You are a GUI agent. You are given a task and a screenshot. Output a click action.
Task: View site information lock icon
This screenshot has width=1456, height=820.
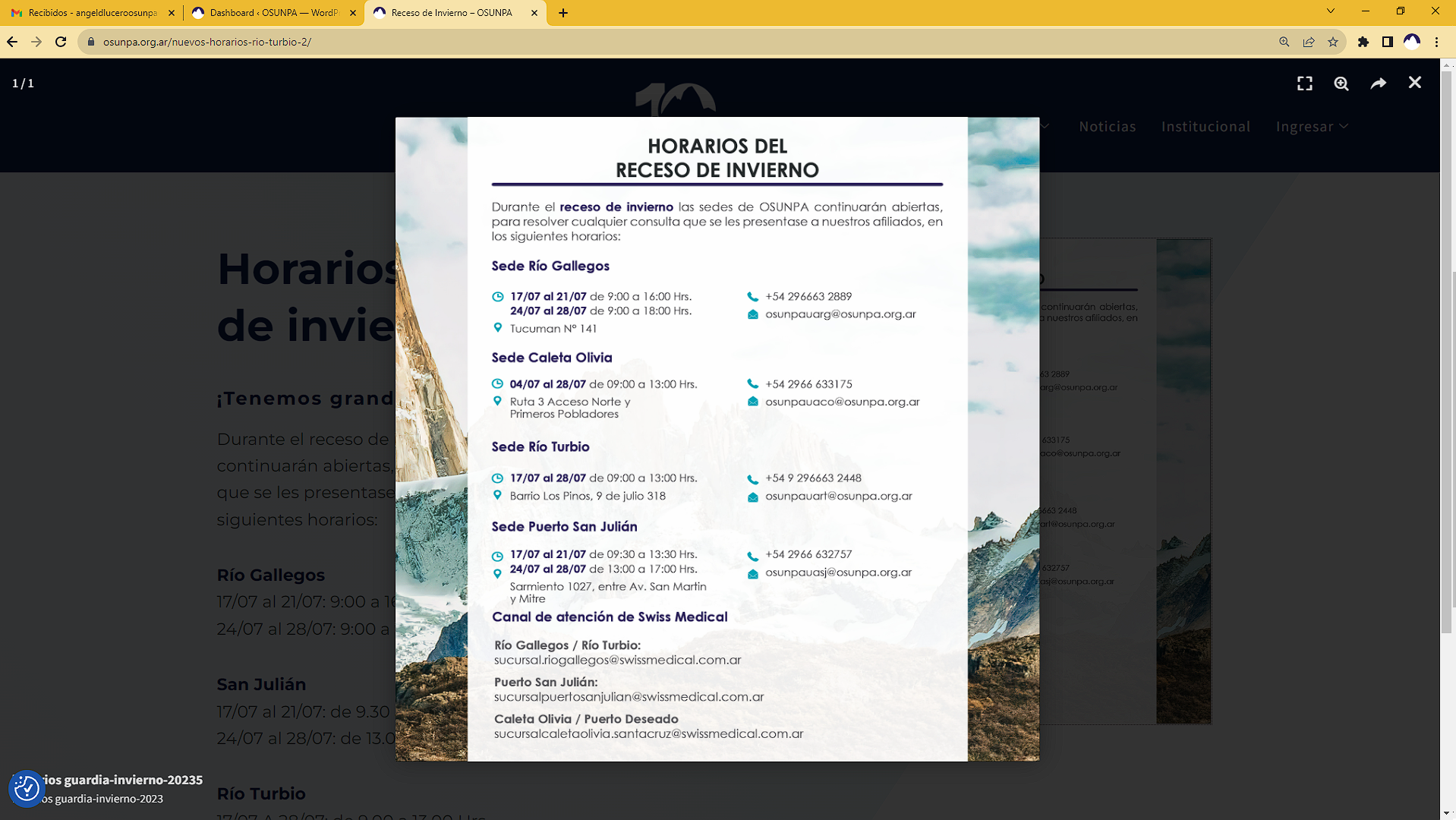point(91,42)
